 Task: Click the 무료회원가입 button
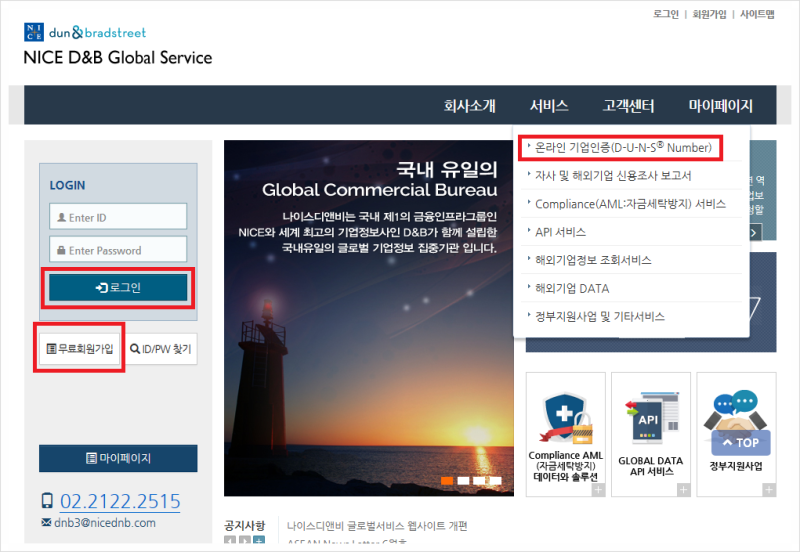tap(80, 348)
